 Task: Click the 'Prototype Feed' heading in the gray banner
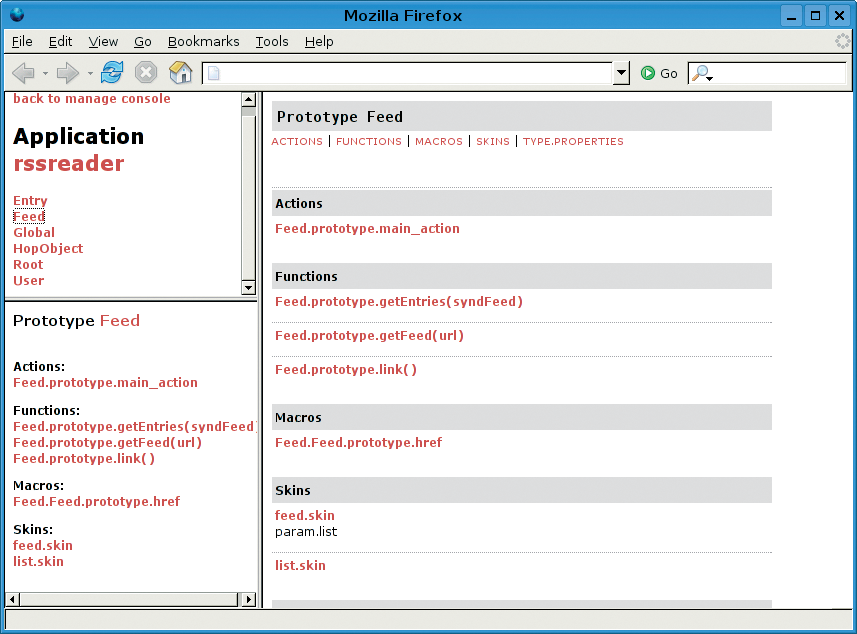click(x=340, y=116)
